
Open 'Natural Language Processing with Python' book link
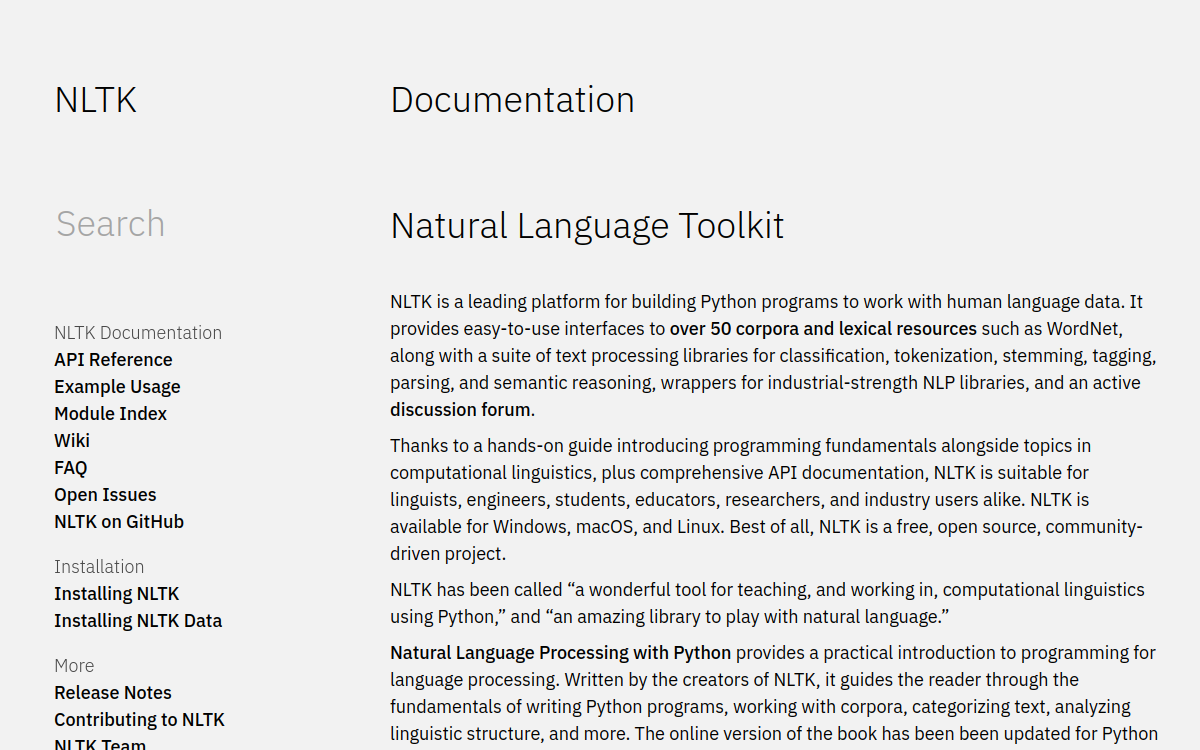pos(560,653)
